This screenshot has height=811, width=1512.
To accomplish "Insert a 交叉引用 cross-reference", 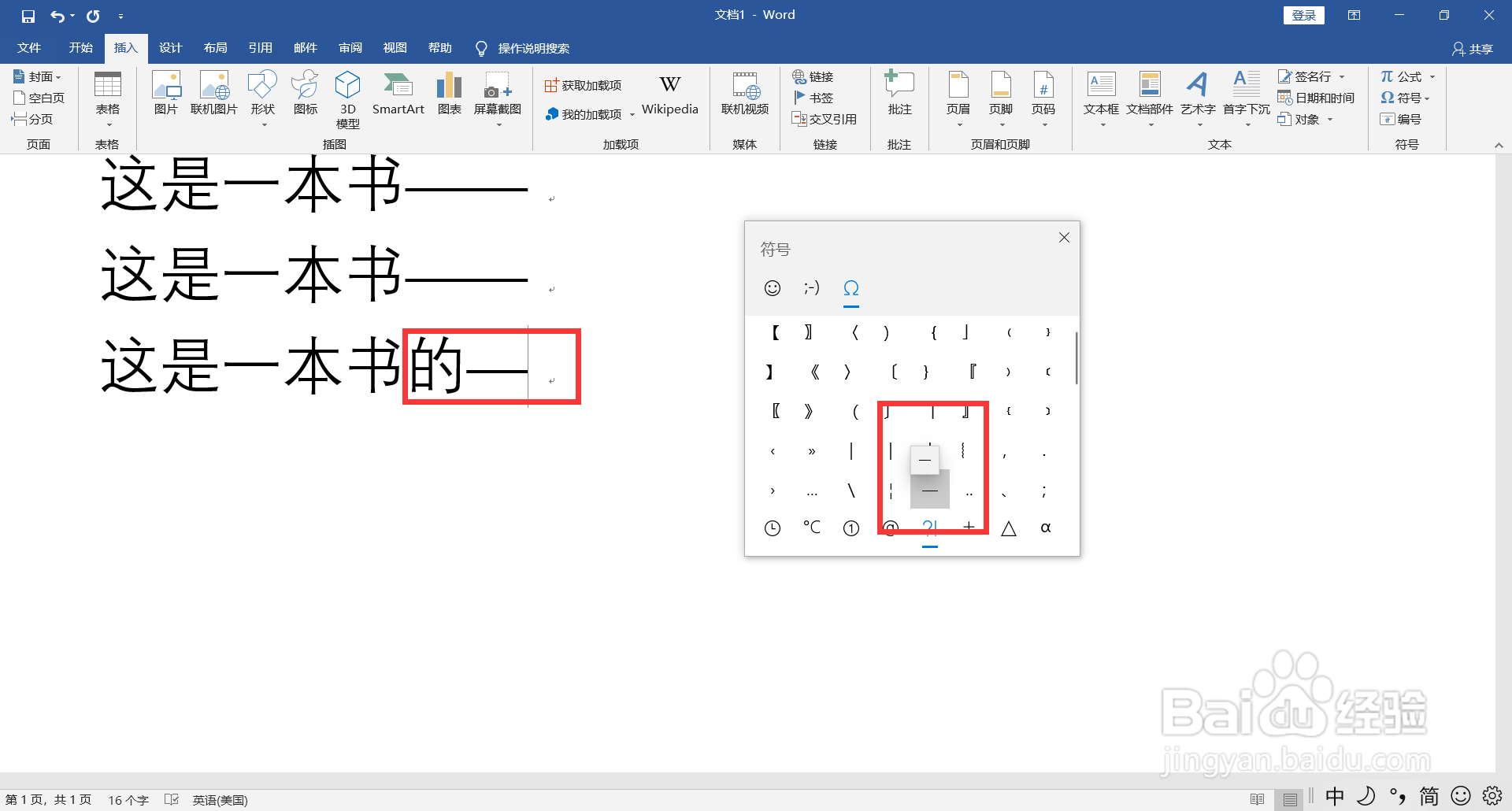I will pyautogui.click(x=824, y=119).
